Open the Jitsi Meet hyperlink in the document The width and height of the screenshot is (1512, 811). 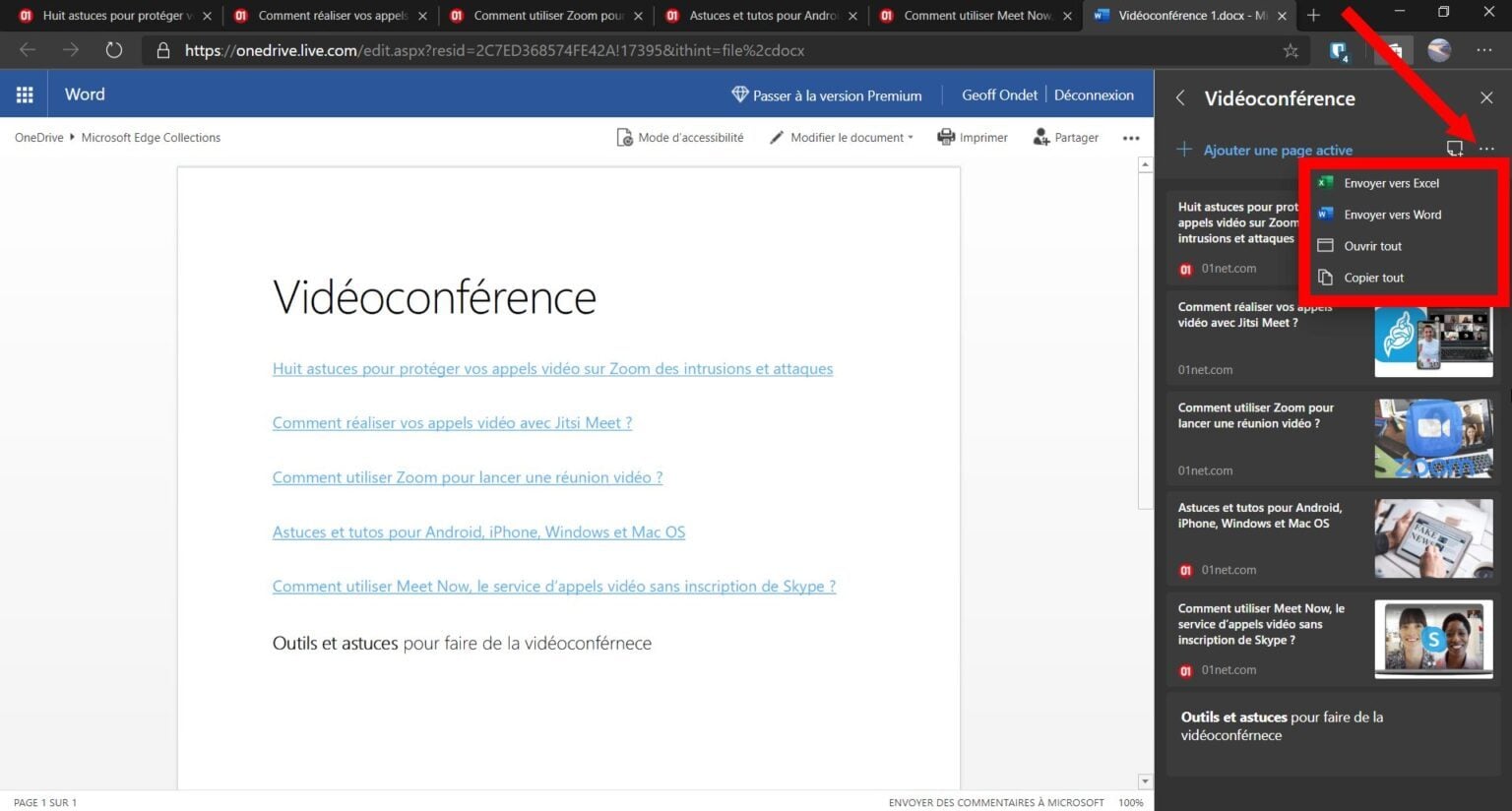(452, 422)
